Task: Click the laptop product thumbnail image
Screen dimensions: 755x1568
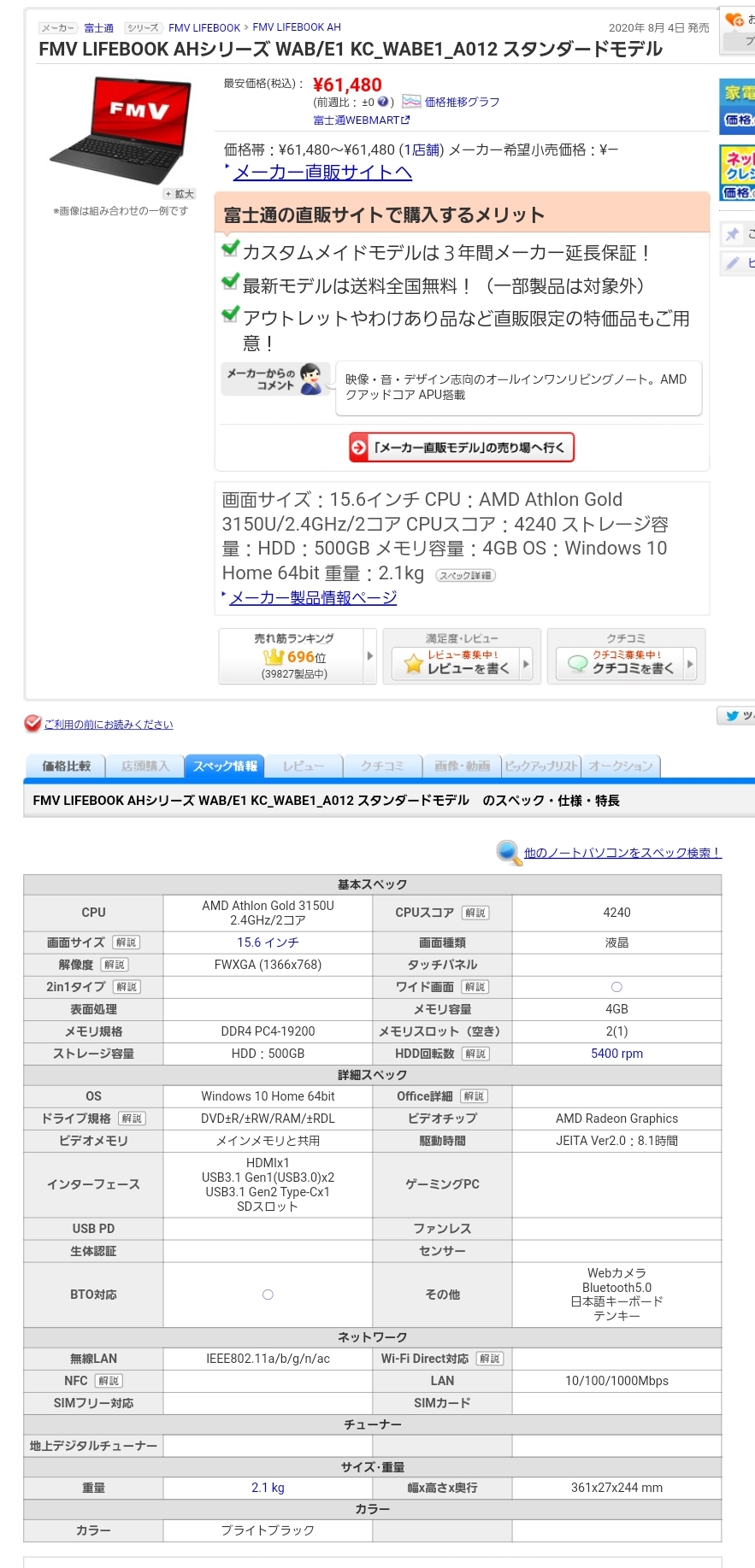Action: pyautogui.click(x=121, y=129)
